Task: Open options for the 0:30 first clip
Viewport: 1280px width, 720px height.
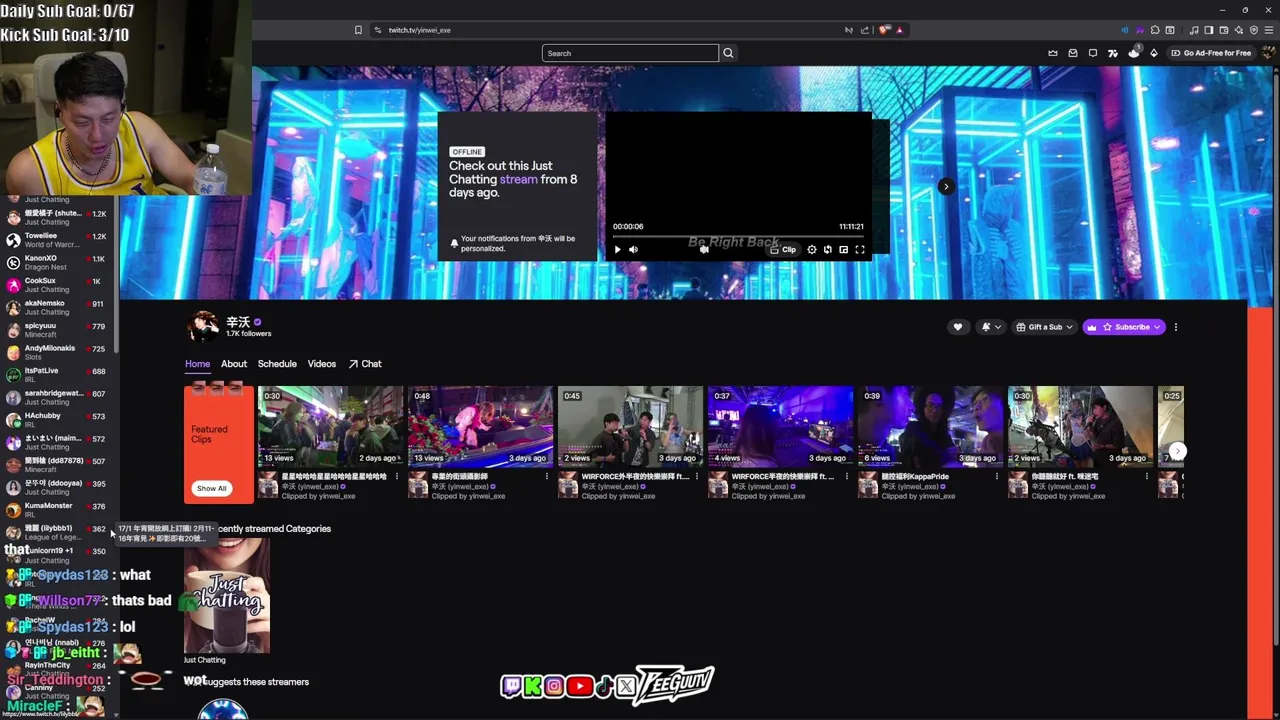Action: (x=397, y=477)
